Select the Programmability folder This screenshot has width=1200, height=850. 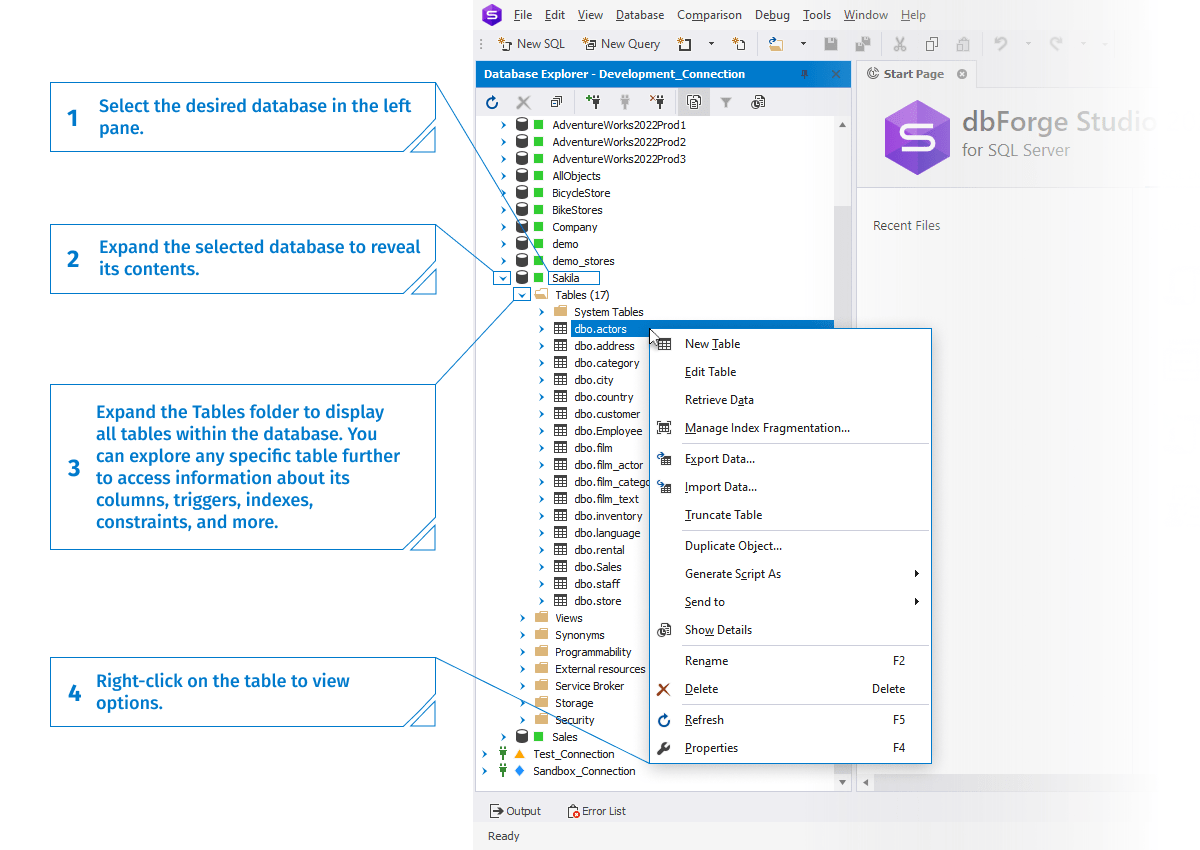(593, 652)
